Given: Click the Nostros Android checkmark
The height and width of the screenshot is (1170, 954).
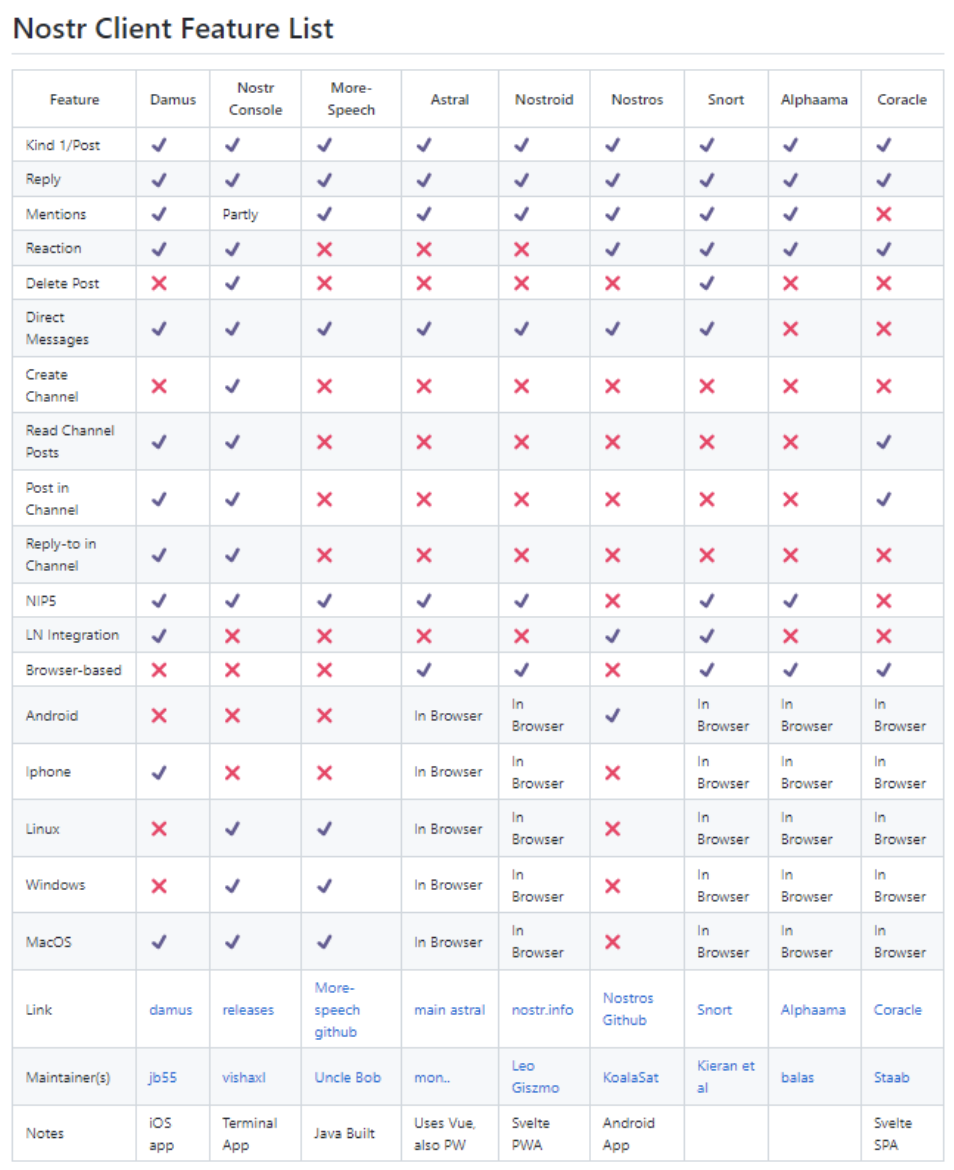Looking at the screenshot, I should coord(613,715).
